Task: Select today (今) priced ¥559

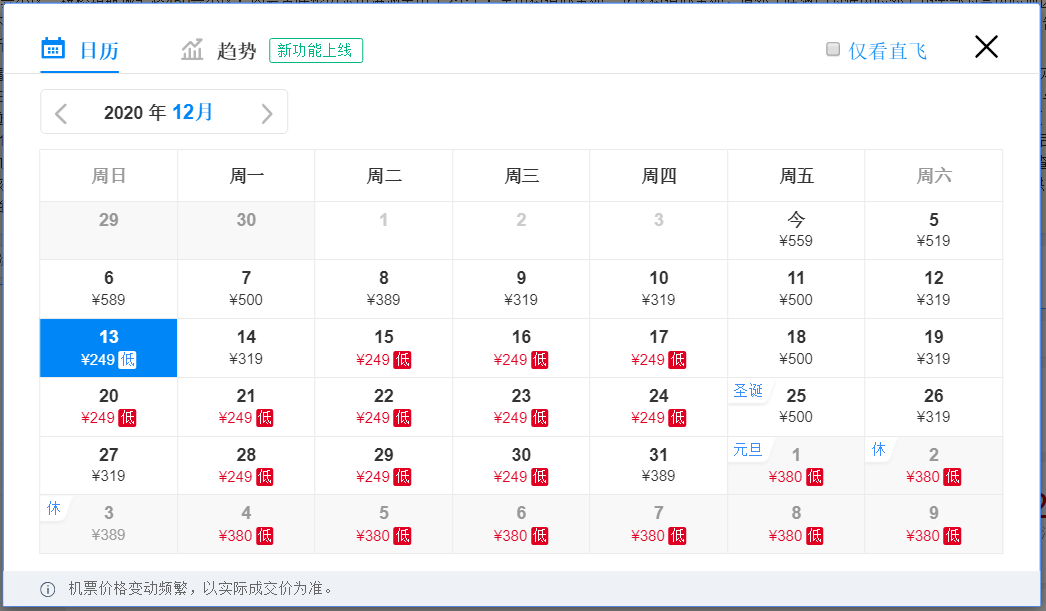Action: click(x=796, y=230)
